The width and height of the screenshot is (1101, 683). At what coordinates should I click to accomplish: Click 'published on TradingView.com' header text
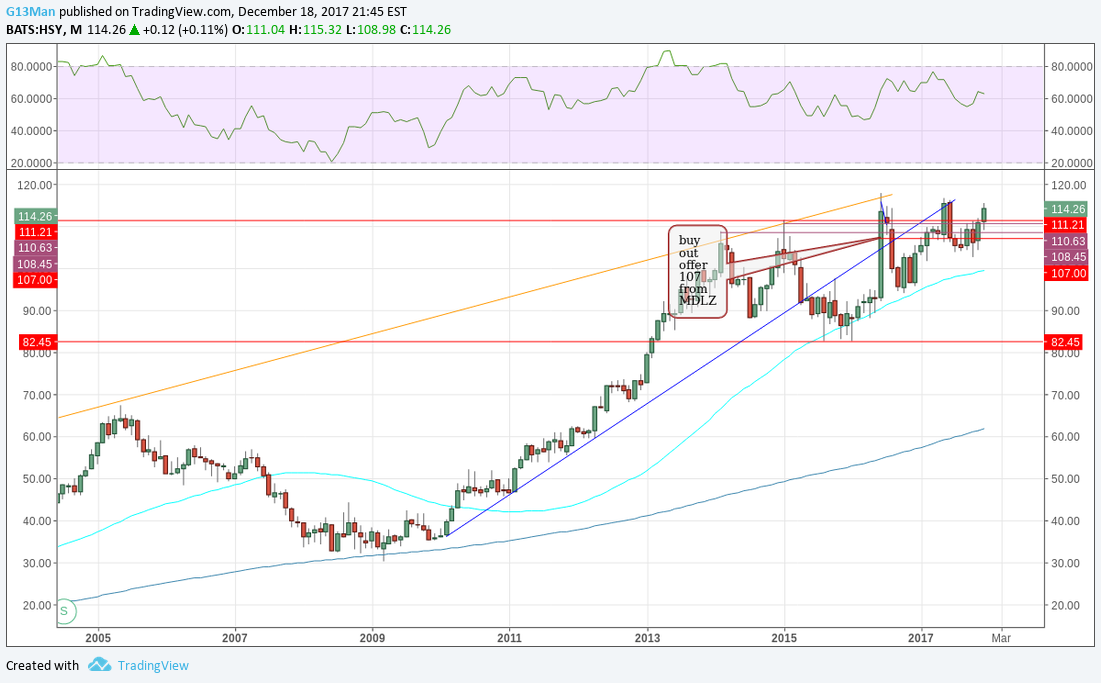click(x=145, y=11)
